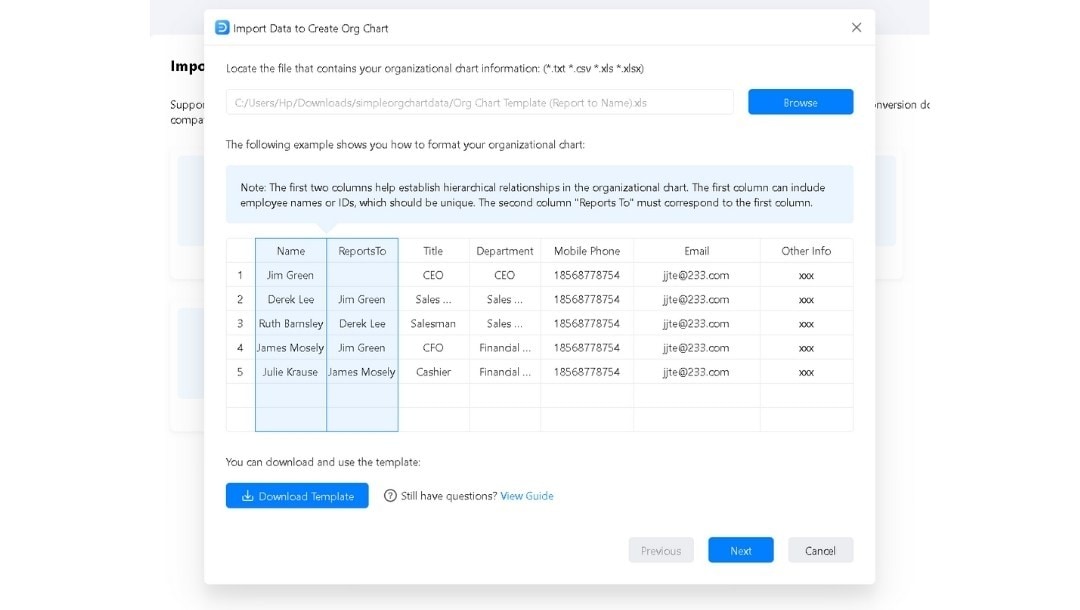Viewport: 1080px width, 610px height.
Task: Click the Download Template button
Action: pyautogui.click(x=296, y=496)
